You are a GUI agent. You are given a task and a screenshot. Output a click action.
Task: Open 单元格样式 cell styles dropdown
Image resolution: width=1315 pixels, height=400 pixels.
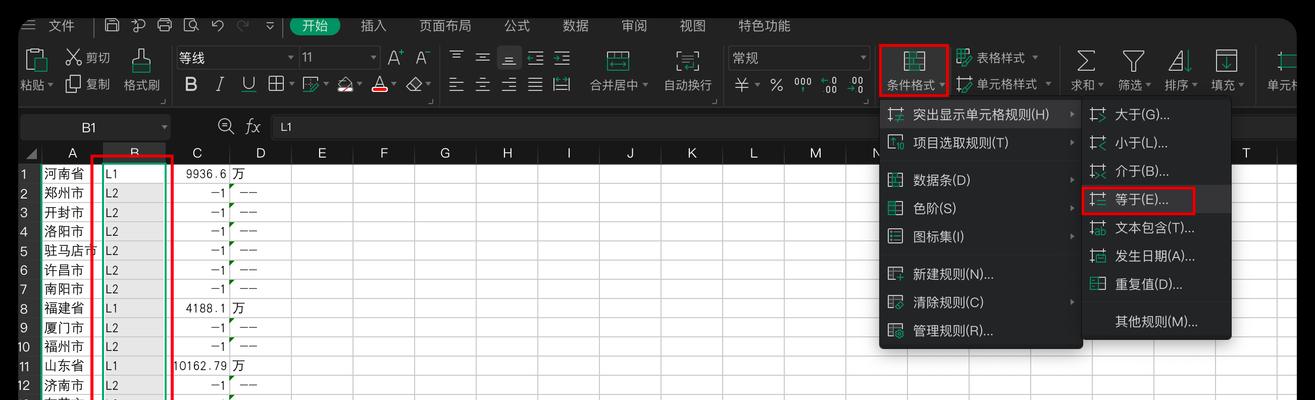[1004, 85]
